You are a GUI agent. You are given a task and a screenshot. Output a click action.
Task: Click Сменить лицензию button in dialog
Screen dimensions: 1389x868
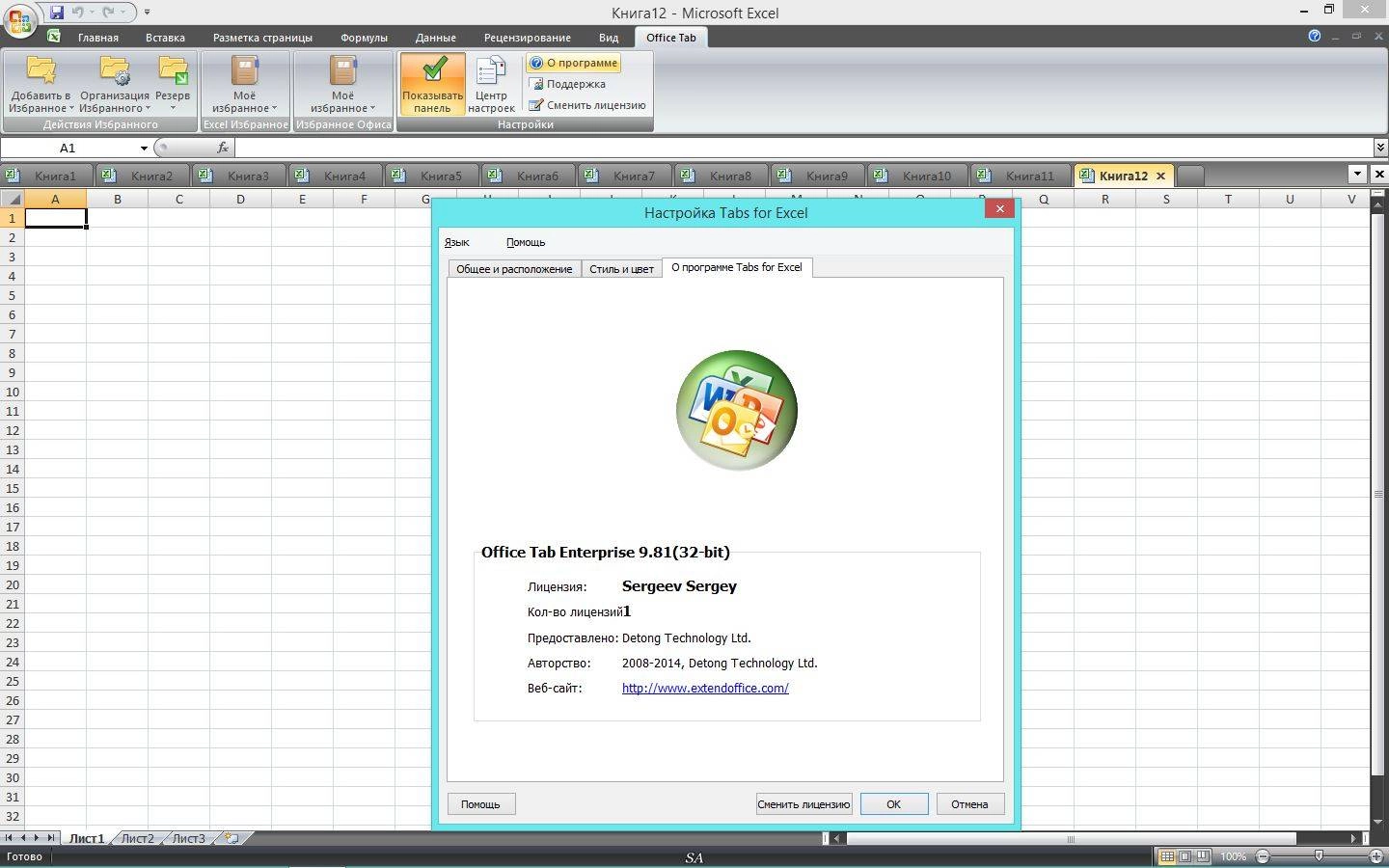[x=803, y=803]
